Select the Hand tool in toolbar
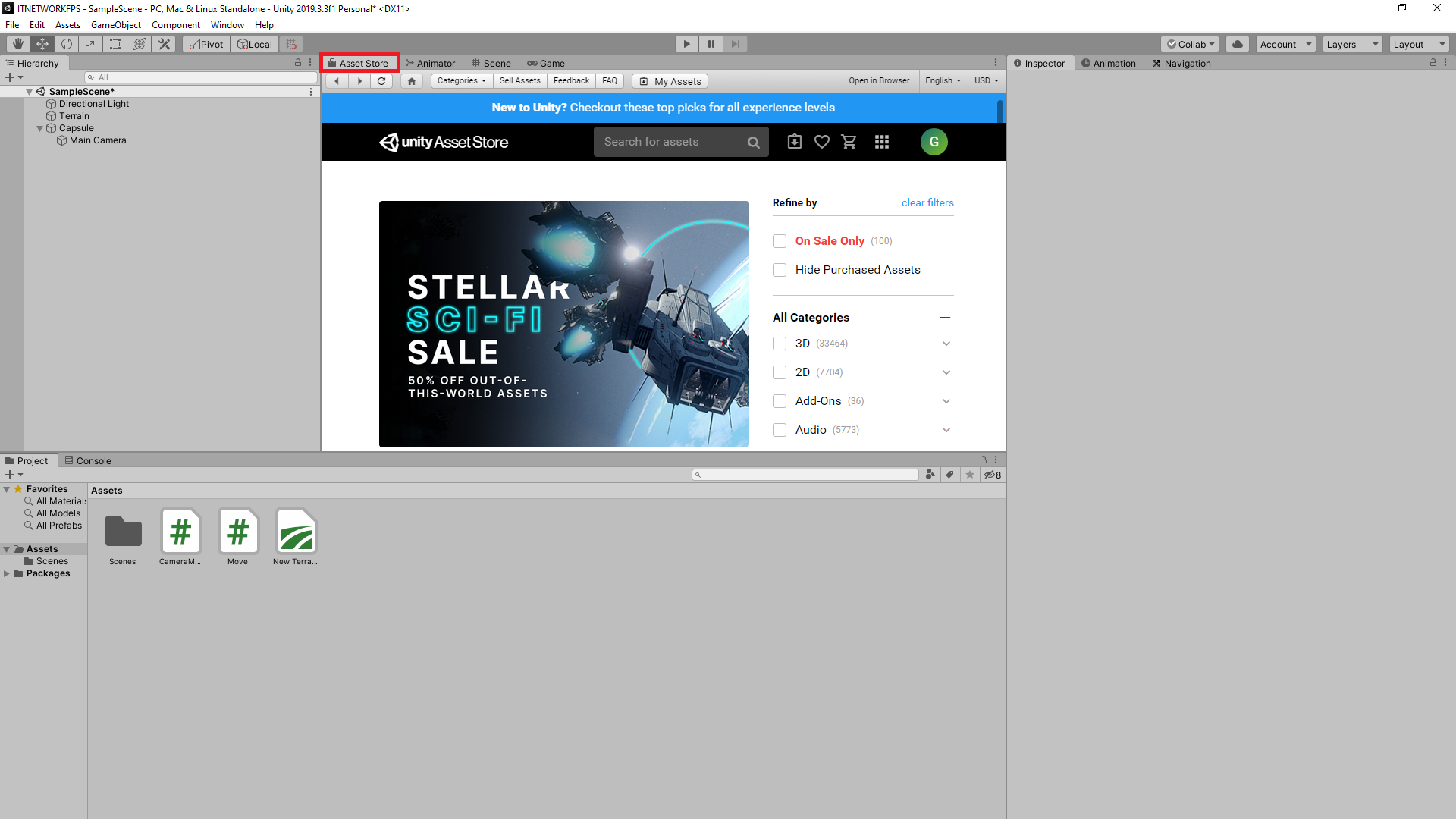 (18, 44)
